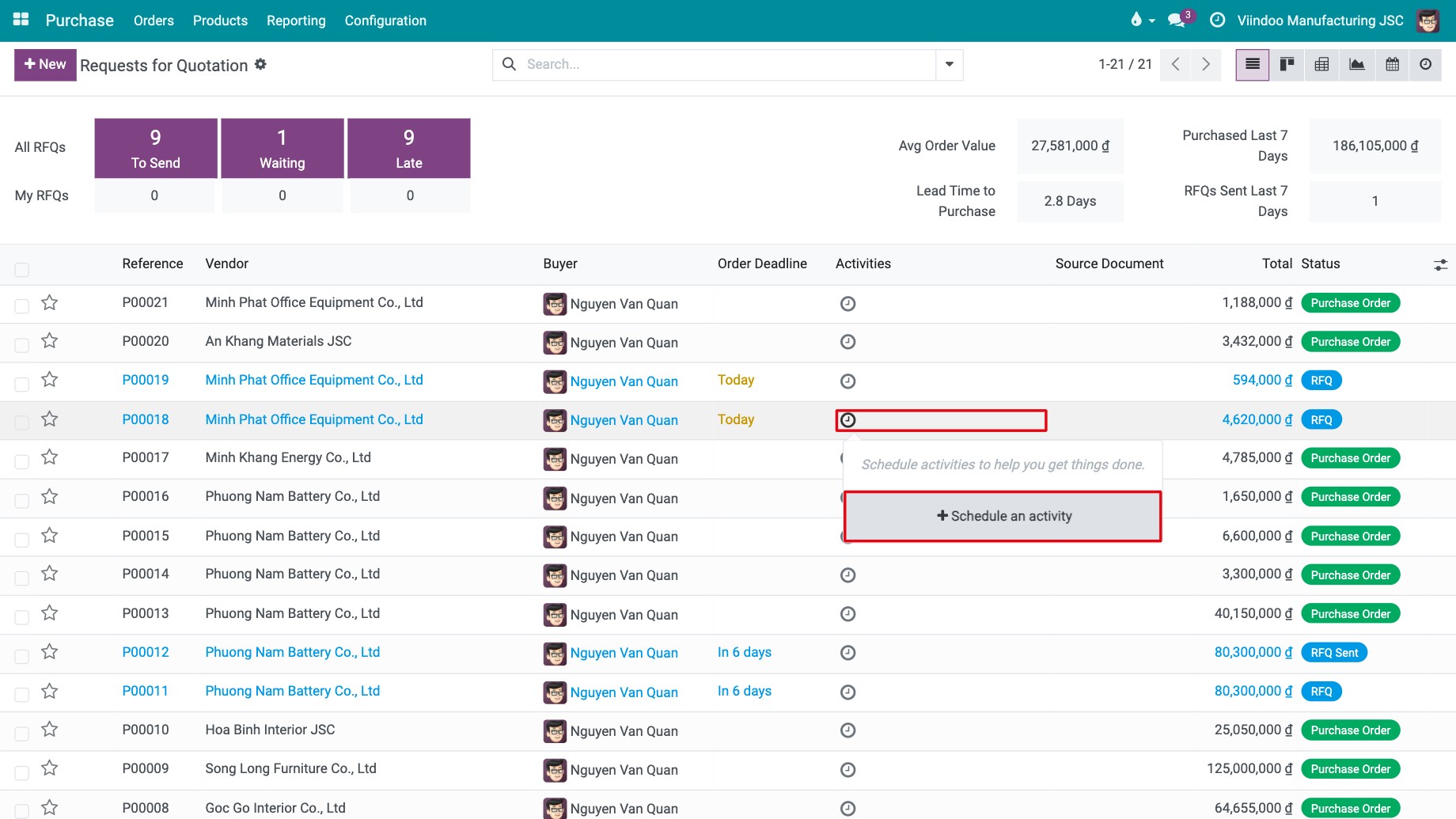Star the P00016 quotation as favorite
Viewport: 1456px width, 819px height.
[x=50, y=497]
